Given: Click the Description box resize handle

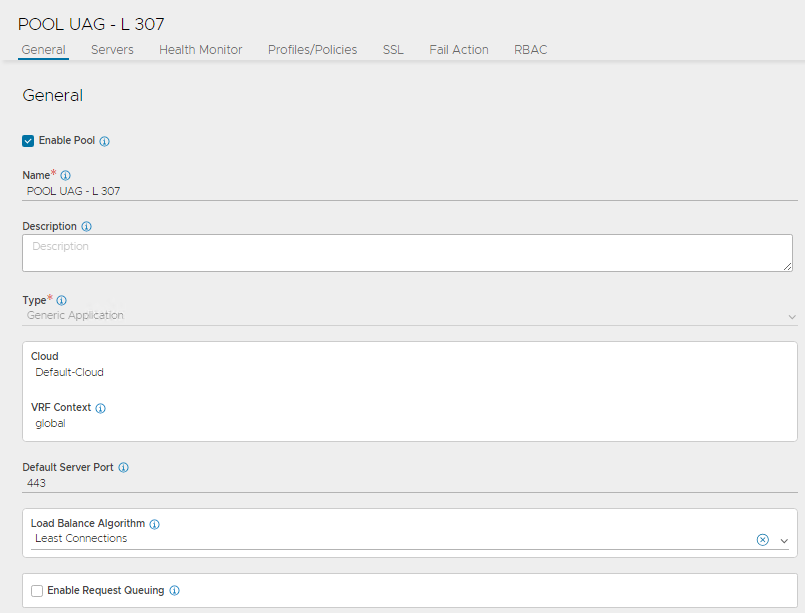Looking at the screenshot, I should pos(788,266).
